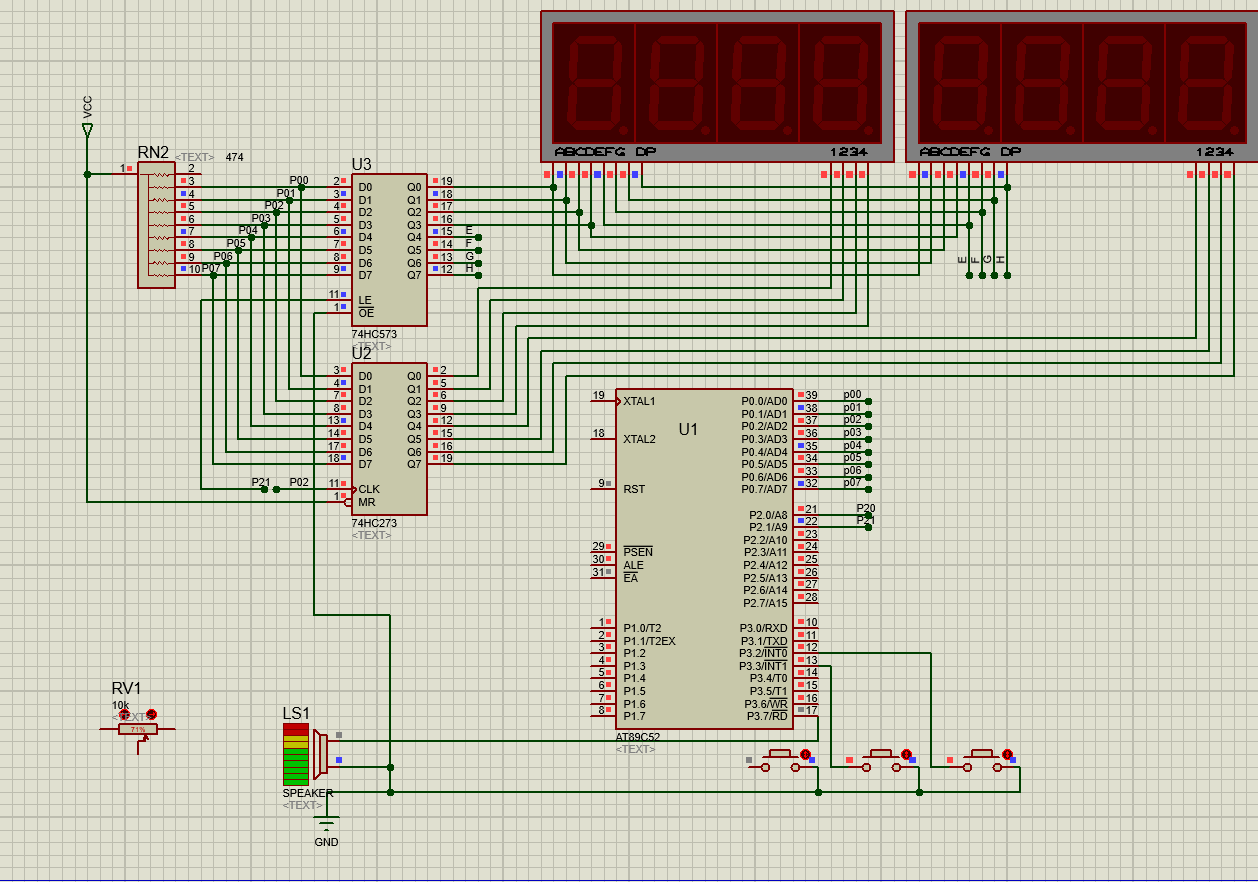Select the LS1 speaker cone symbol
The height and width of the screenshot is (882, 1258).
click(x=320, y=753)
